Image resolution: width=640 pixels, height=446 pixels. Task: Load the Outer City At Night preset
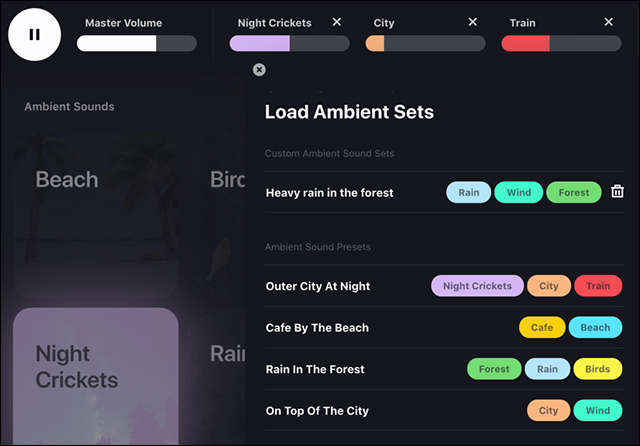[x=318, y=286]
